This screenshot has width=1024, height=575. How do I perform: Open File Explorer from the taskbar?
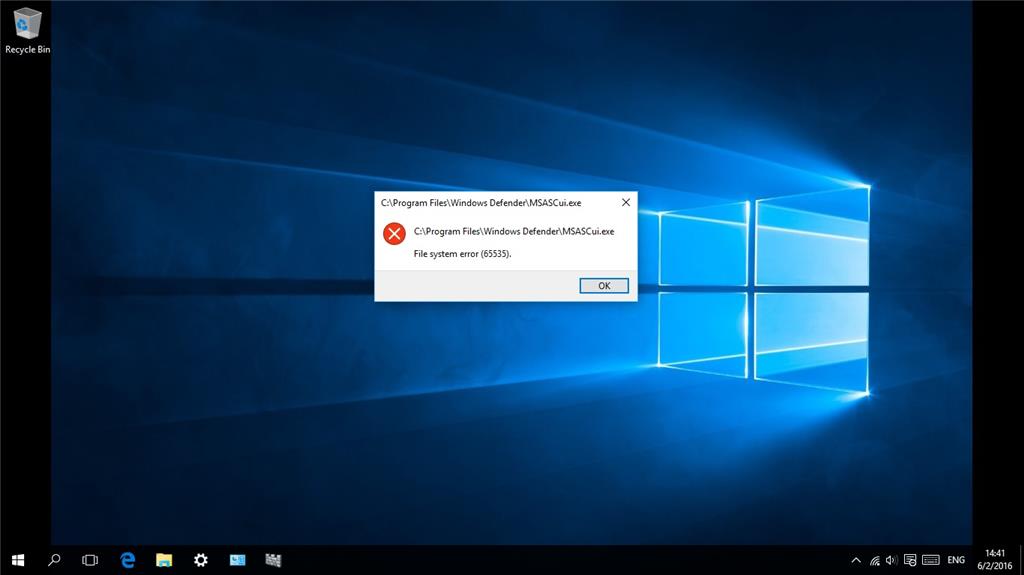pyautogui.click(x=164, y=560)
